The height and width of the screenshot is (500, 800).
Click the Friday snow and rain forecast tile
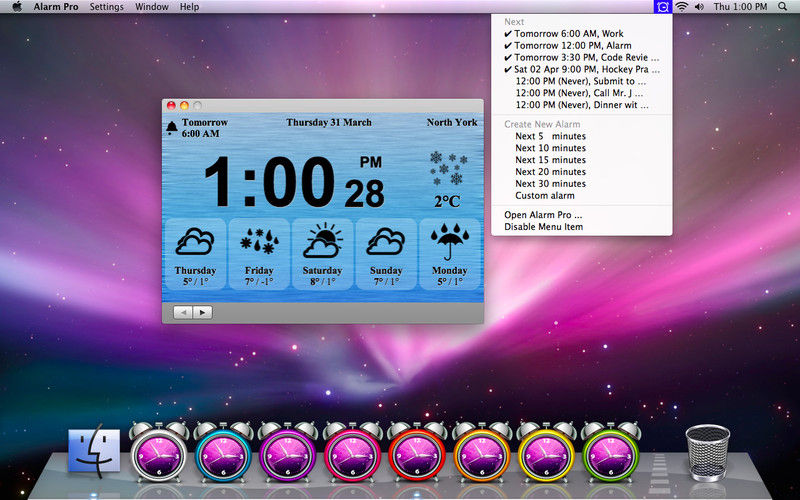259,254
